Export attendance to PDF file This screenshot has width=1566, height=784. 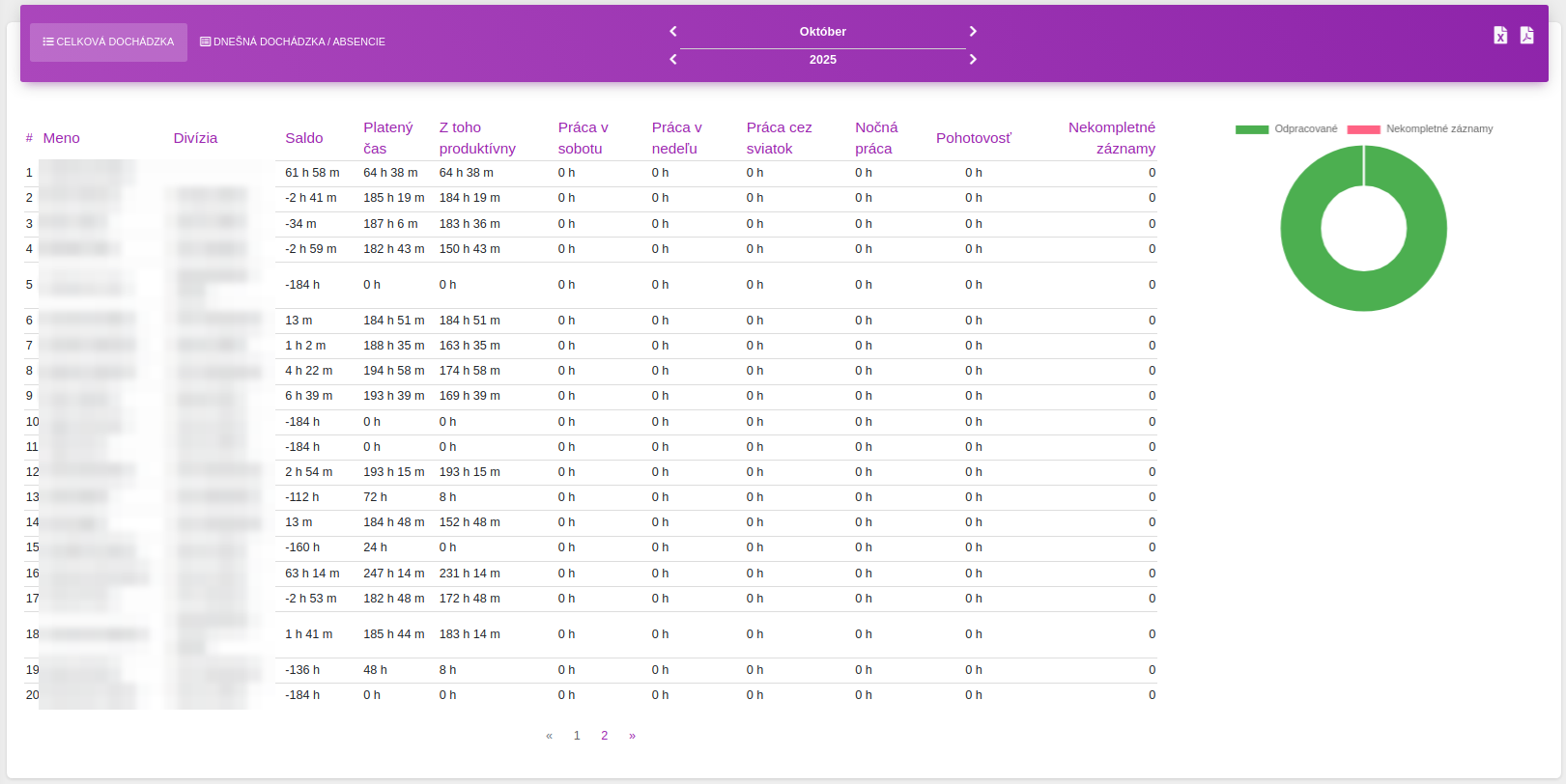click(x=1526, y=36)
